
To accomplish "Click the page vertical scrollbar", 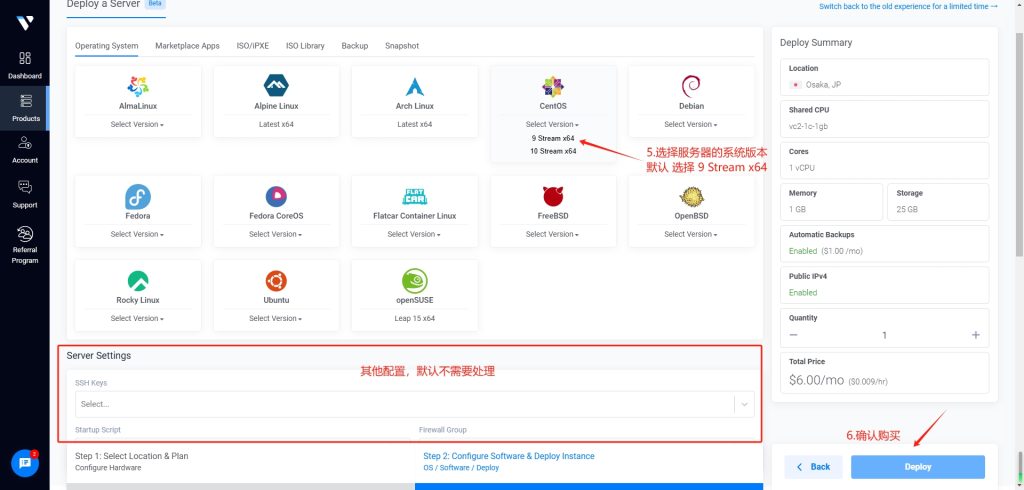I will (1019, 144).
